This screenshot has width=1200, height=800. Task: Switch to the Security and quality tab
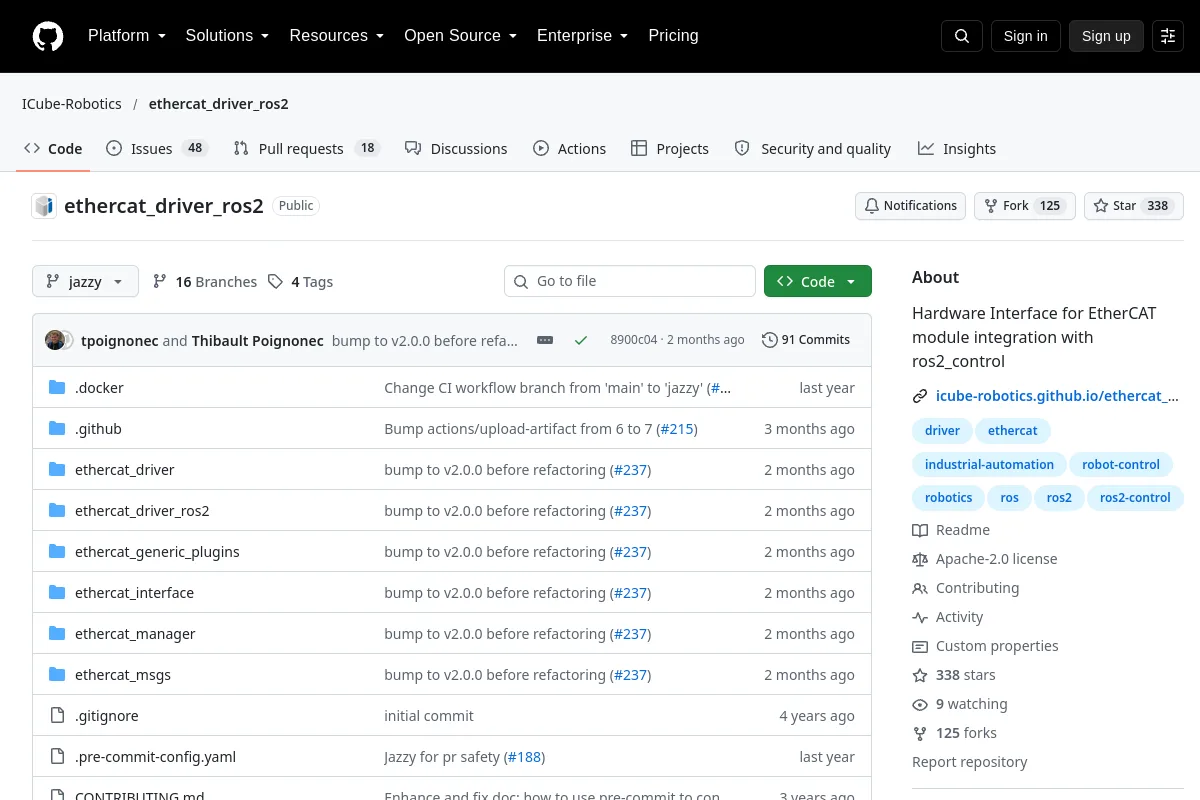tap(813, 148)
